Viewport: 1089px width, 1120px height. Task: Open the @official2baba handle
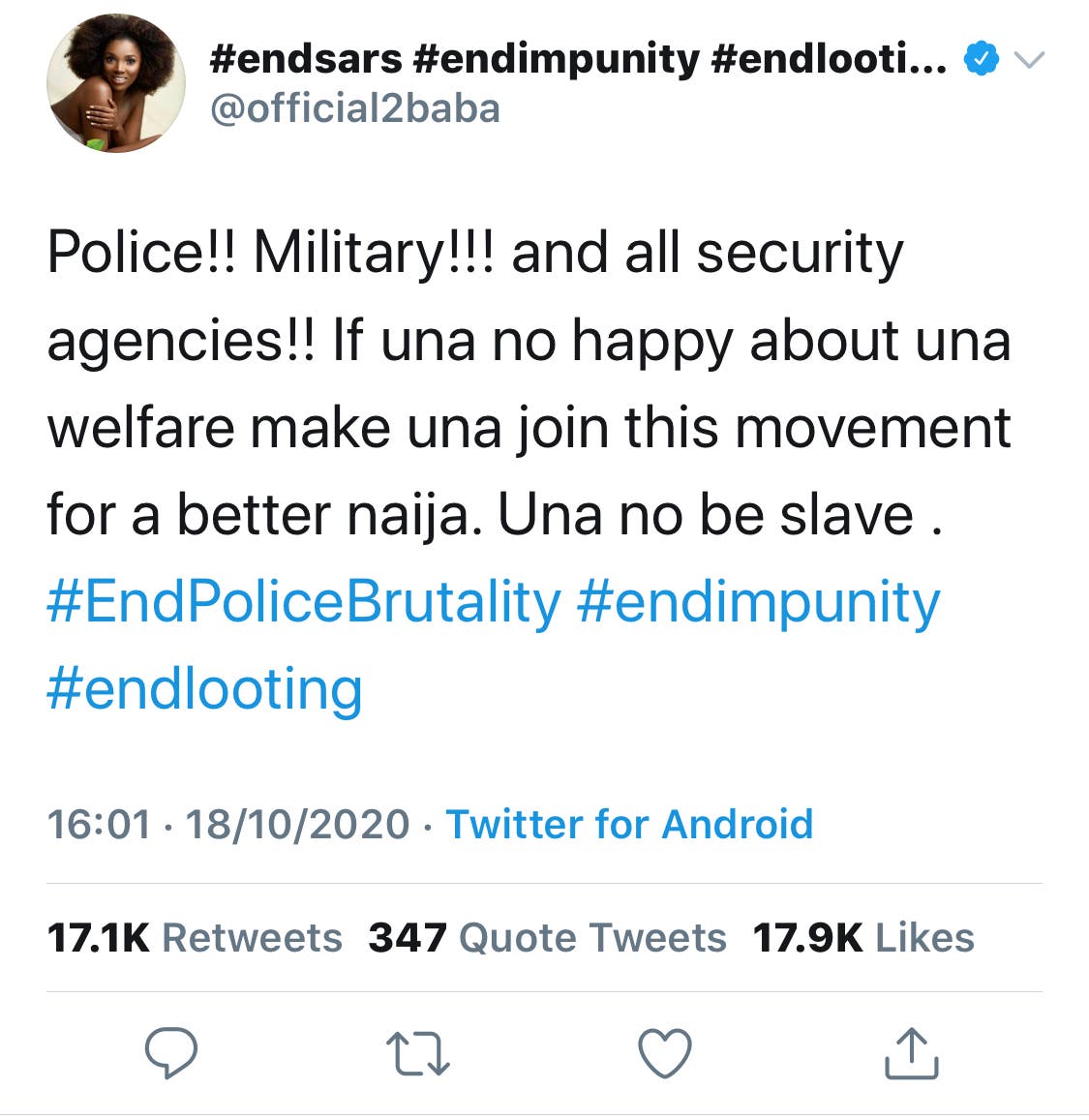pos(354,108)
